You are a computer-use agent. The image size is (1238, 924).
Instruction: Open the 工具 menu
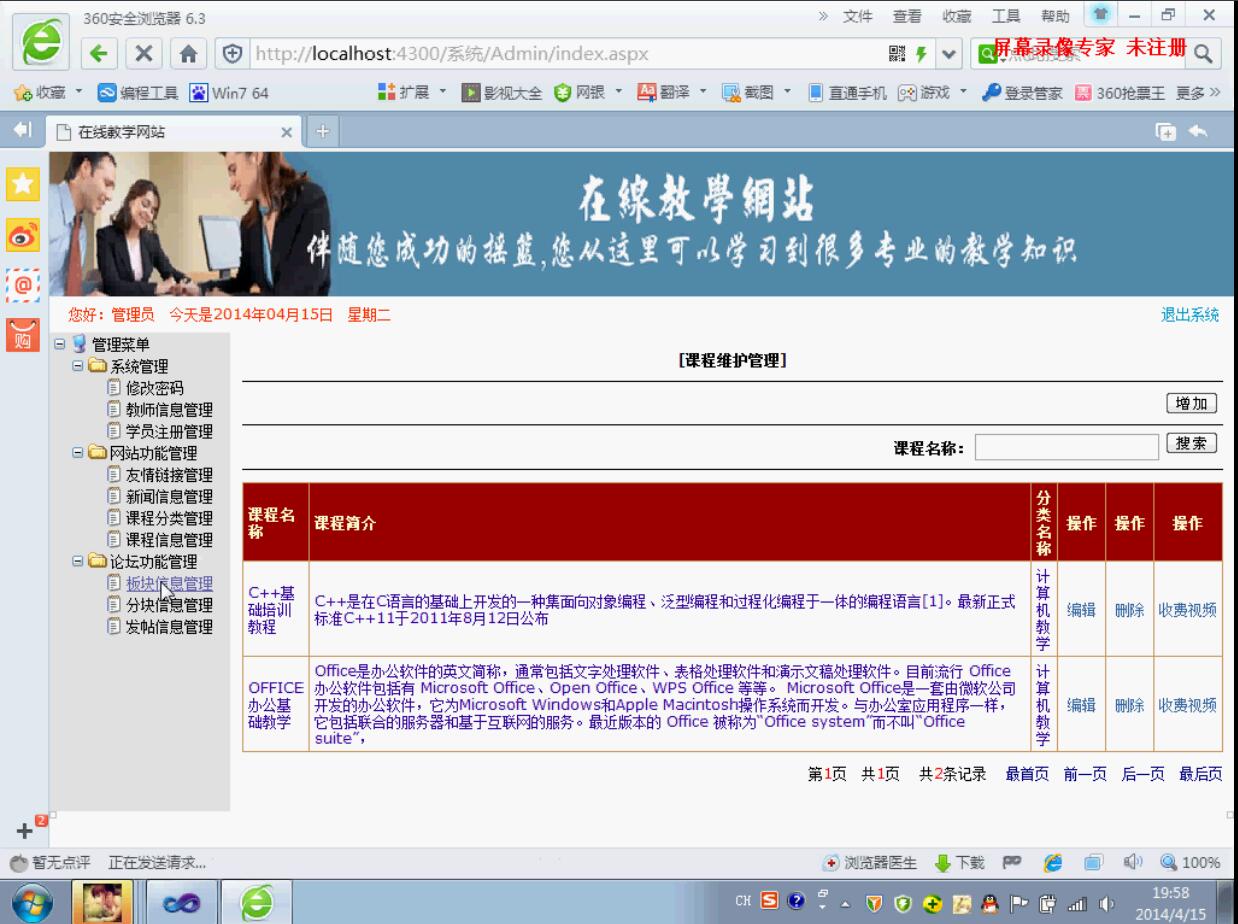tap(1006, 16)
